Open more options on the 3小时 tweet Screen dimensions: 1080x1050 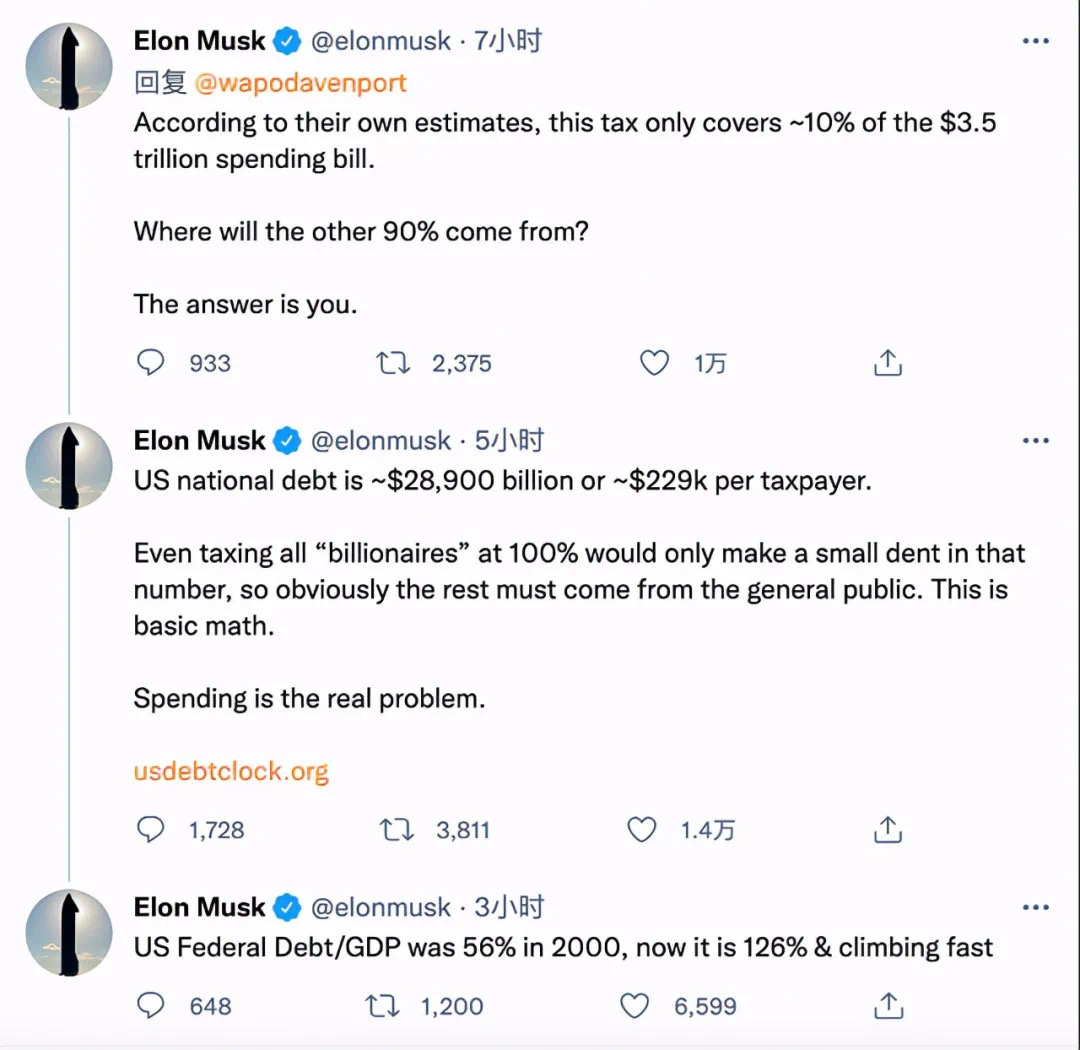point(1035,907)
